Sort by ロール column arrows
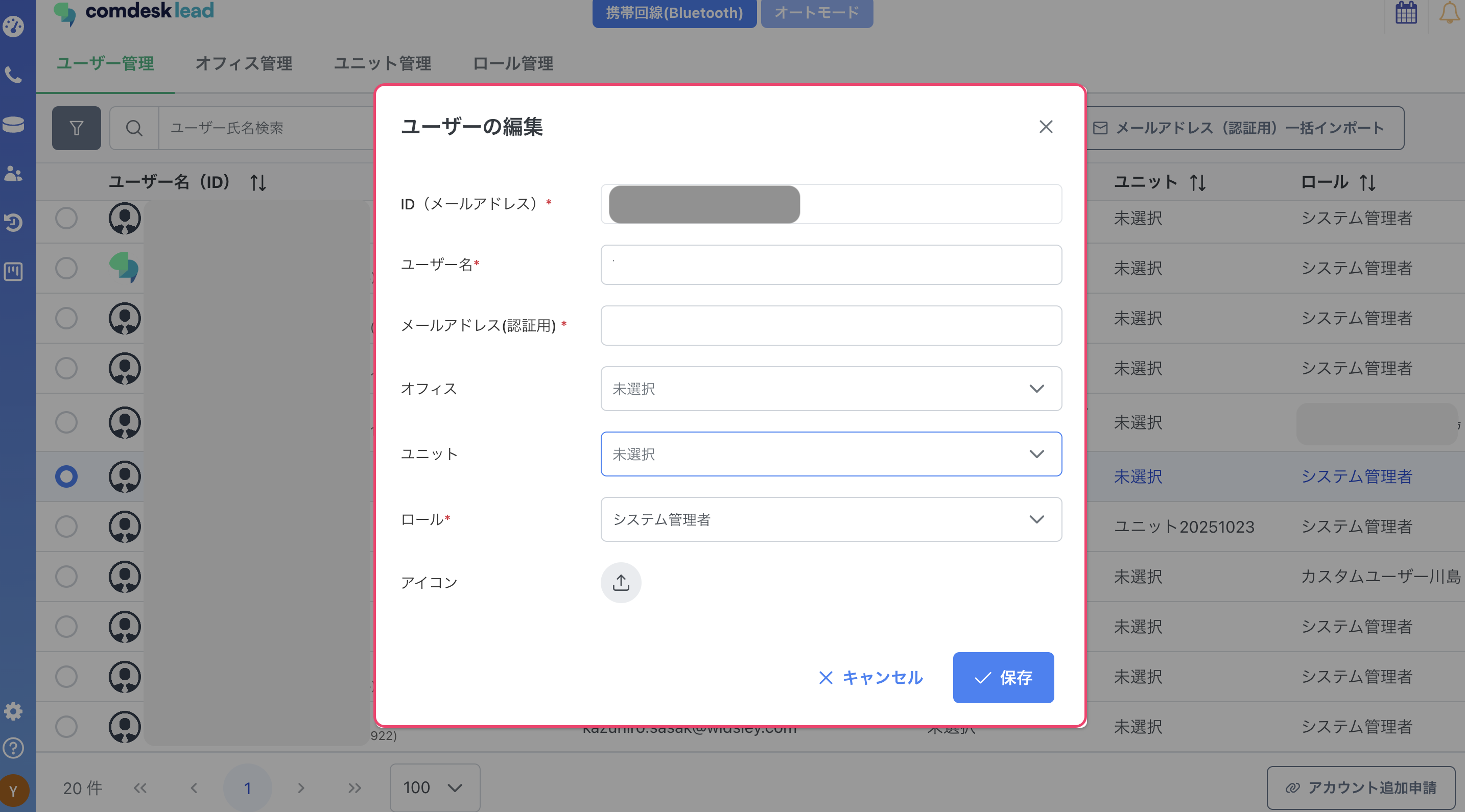The image size is (1465, 812). pos(1367,182)
